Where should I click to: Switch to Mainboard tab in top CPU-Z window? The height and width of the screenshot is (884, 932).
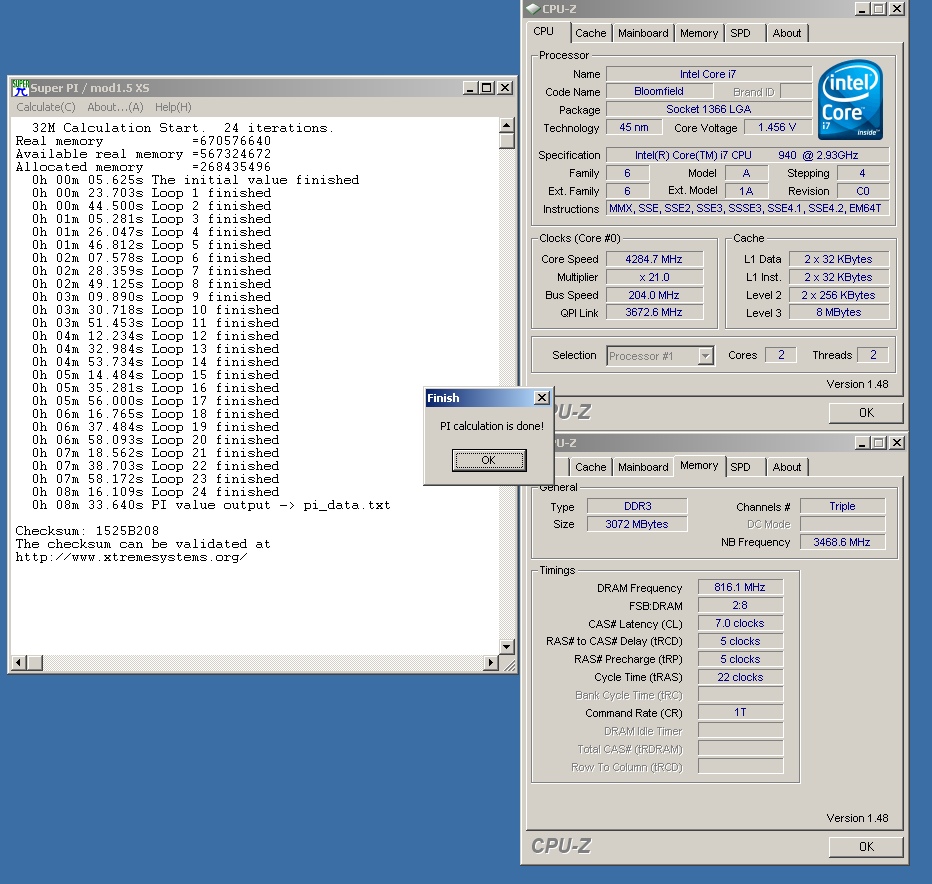click(x=643, y=33)
